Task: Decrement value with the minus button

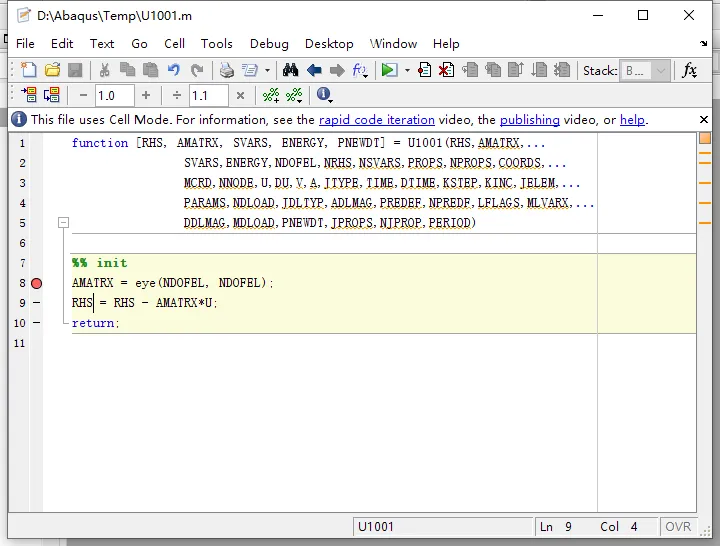Action: point(83,96)
